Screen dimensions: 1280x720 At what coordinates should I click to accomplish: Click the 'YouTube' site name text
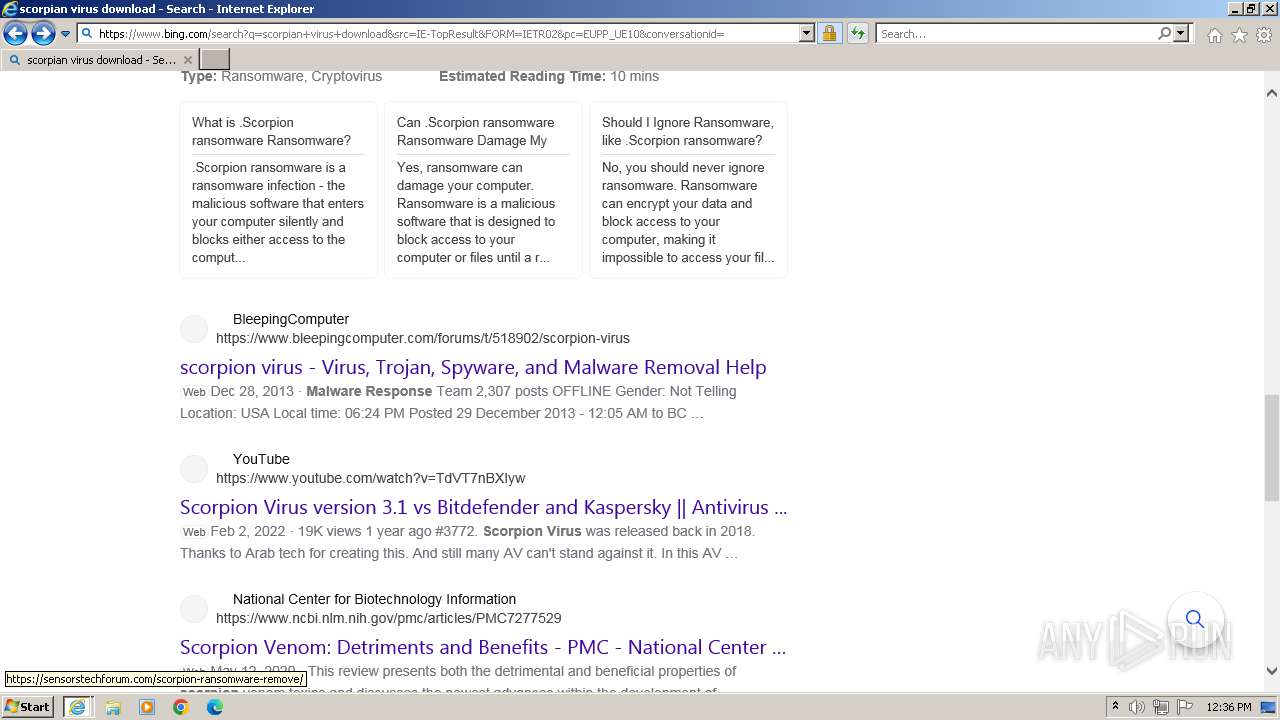pos(261,459)
